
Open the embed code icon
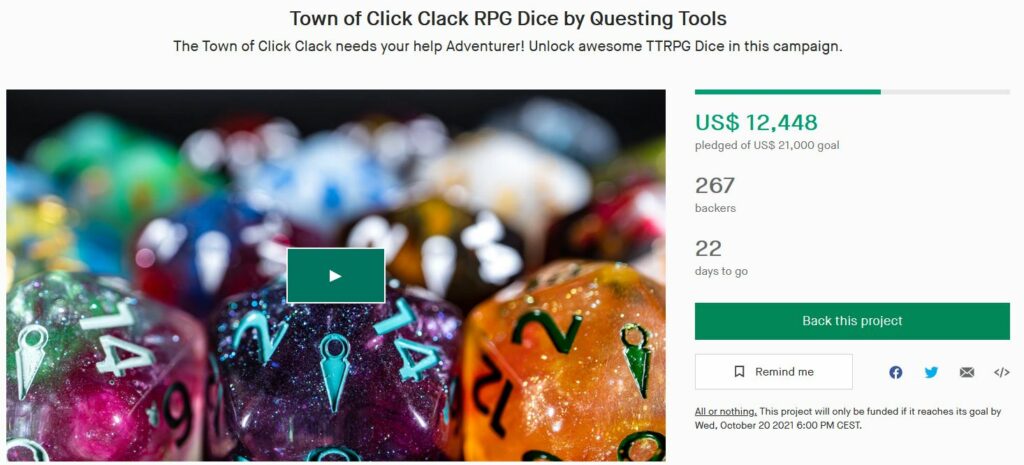[1002, 372]
